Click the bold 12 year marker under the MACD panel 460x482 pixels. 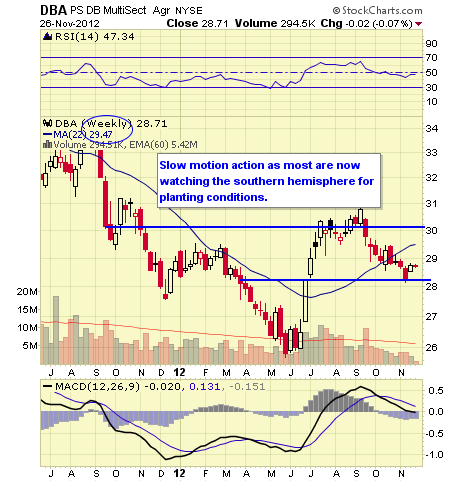click(x=179, y=473)
